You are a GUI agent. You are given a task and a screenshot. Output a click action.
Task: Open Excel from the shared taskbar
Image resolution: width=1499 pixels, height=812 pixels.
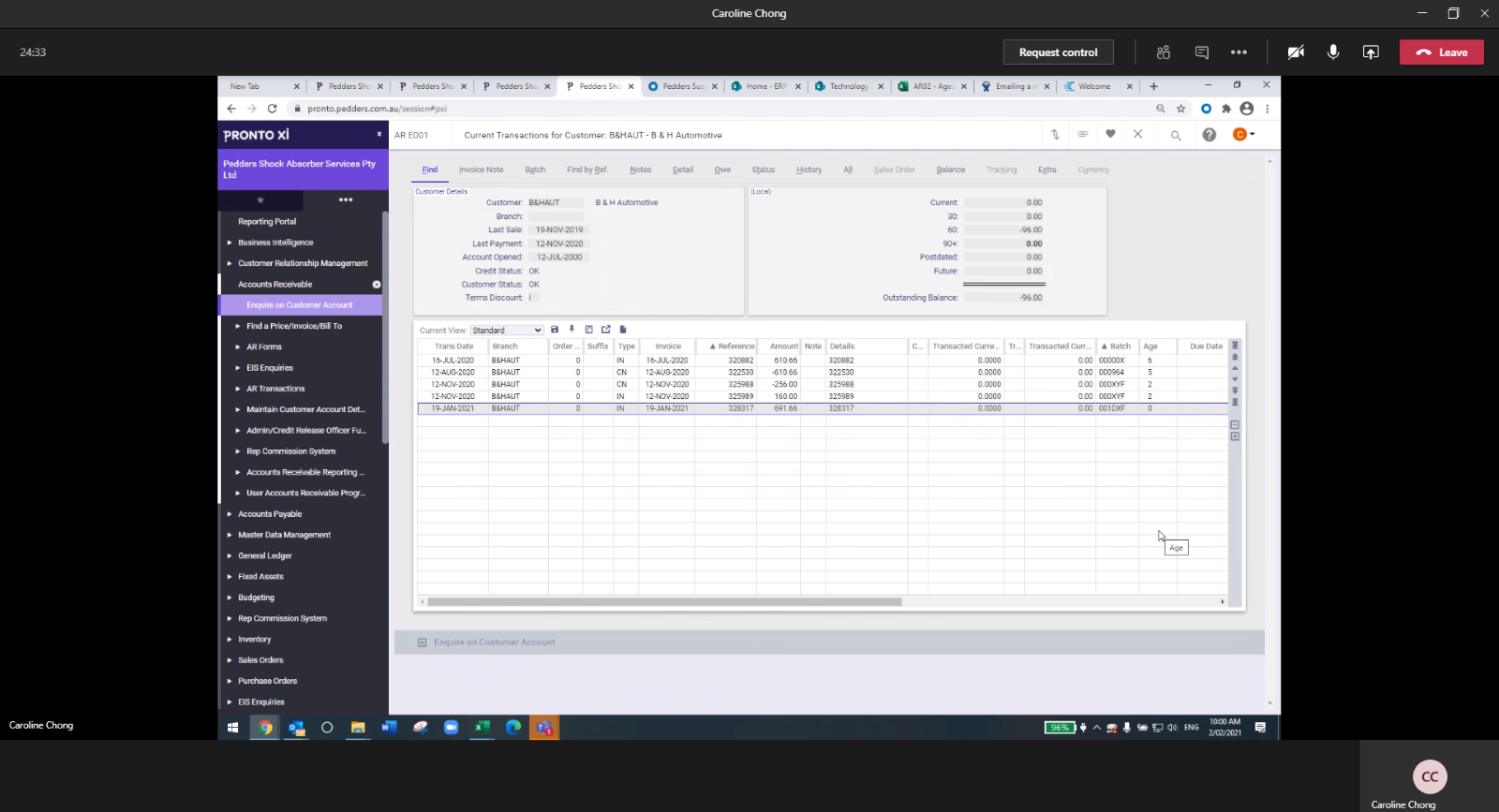[482, 728]
